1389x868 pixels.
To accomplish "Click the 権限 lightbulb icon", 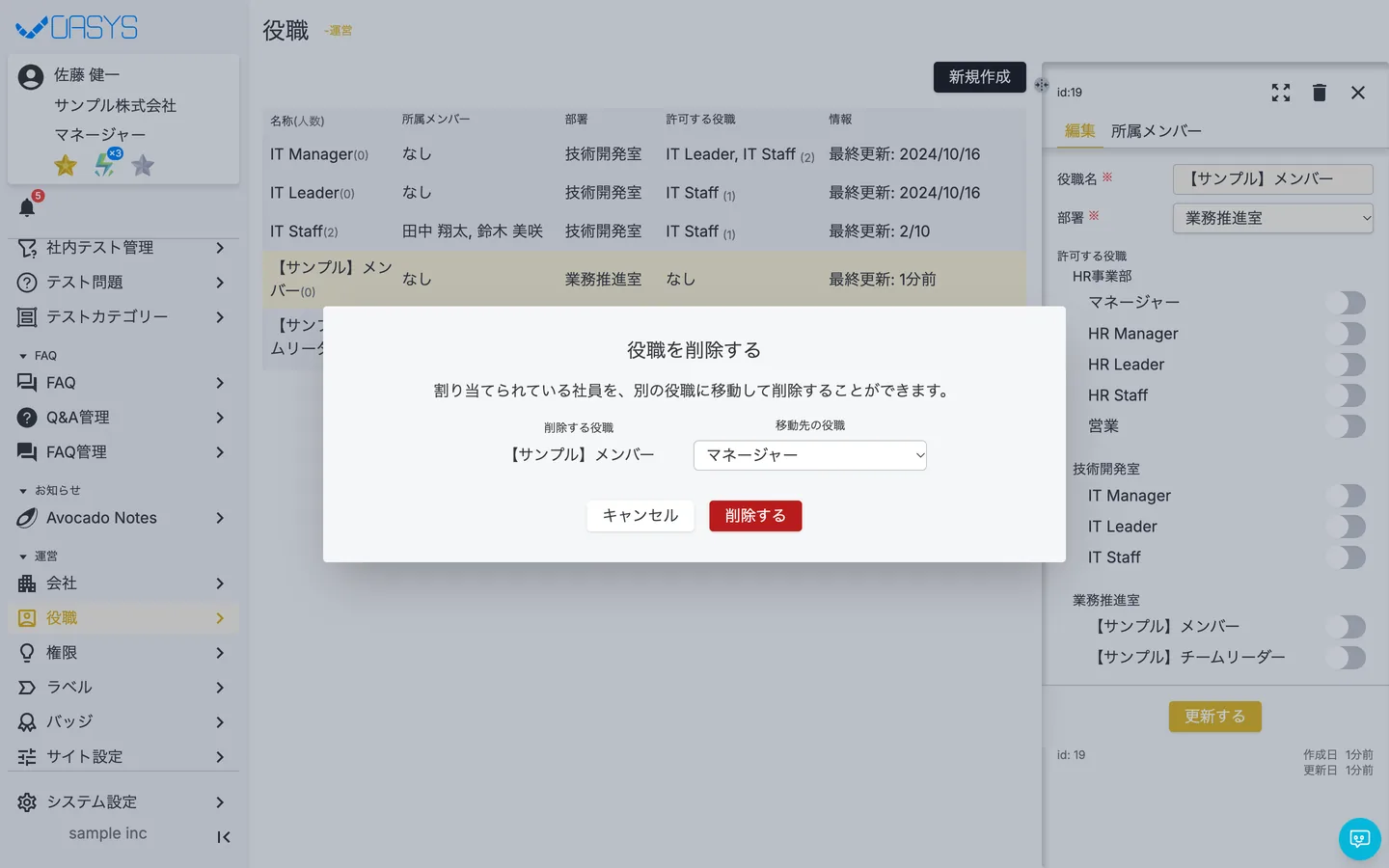I will [27, 653].
